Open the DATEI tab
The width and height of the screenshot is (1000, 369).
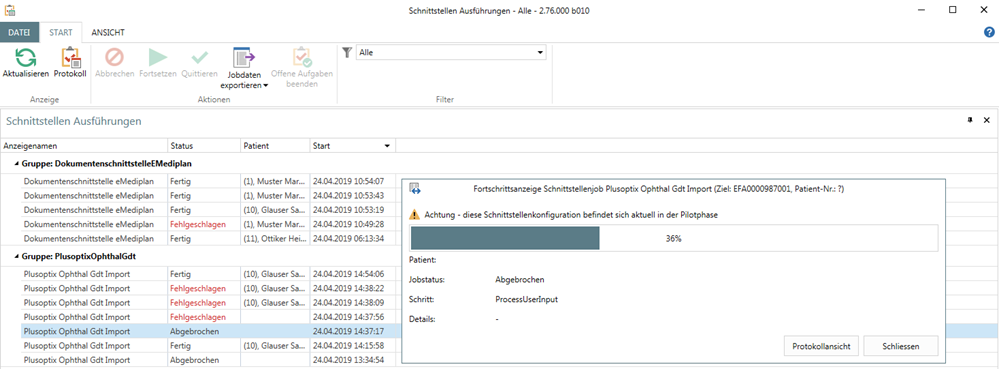pos(19,32)
